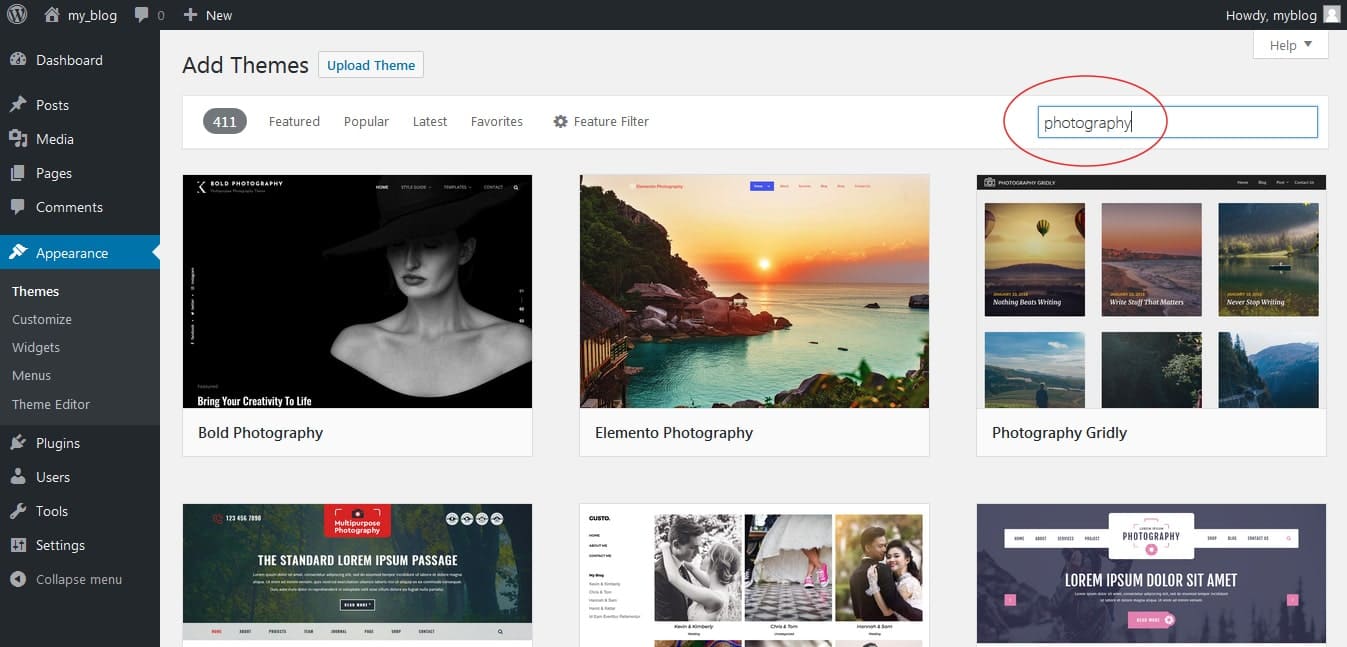Go to Customize under Appearance
The width and height of the screenshot is (1347, 647).
pos(42,319)
